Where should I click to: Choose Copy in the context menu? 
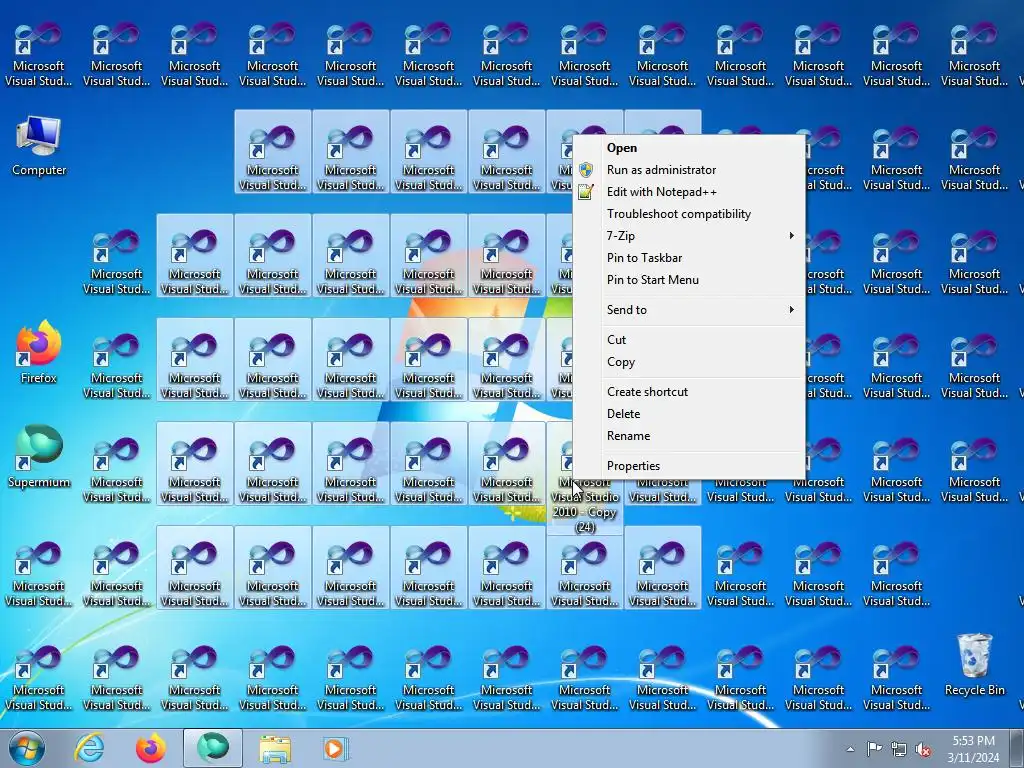pos(689,362)
